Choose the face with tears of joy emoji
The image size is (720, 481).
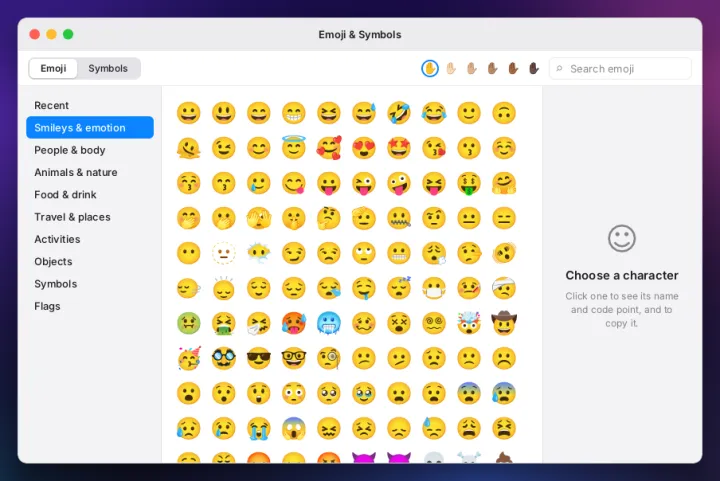434,113
